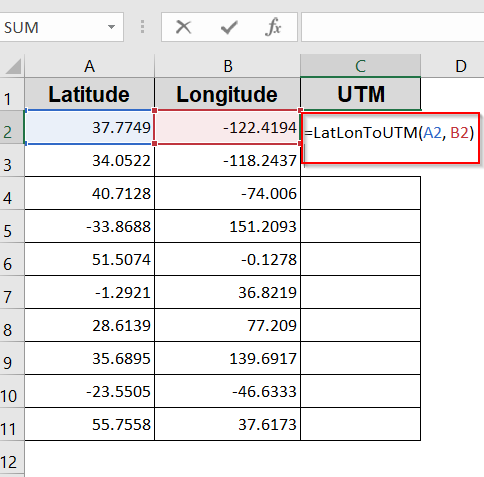The width and height of the screenshot is (484, 477).
Task: Select cell containing latitude 51.5074
Action: tap(89, 259)
